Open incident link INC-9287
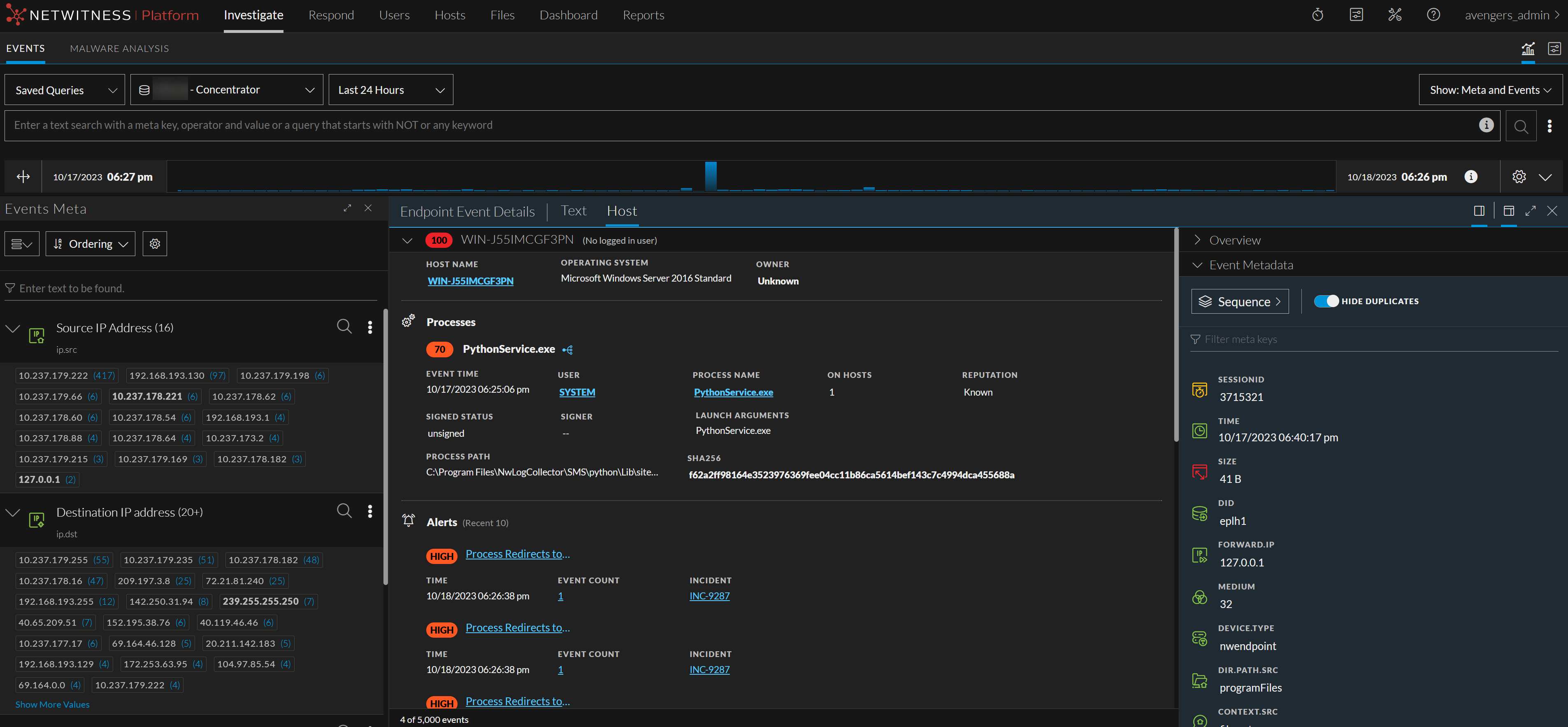The width and height of the screenshot is (1568, 727). (709, 596)
